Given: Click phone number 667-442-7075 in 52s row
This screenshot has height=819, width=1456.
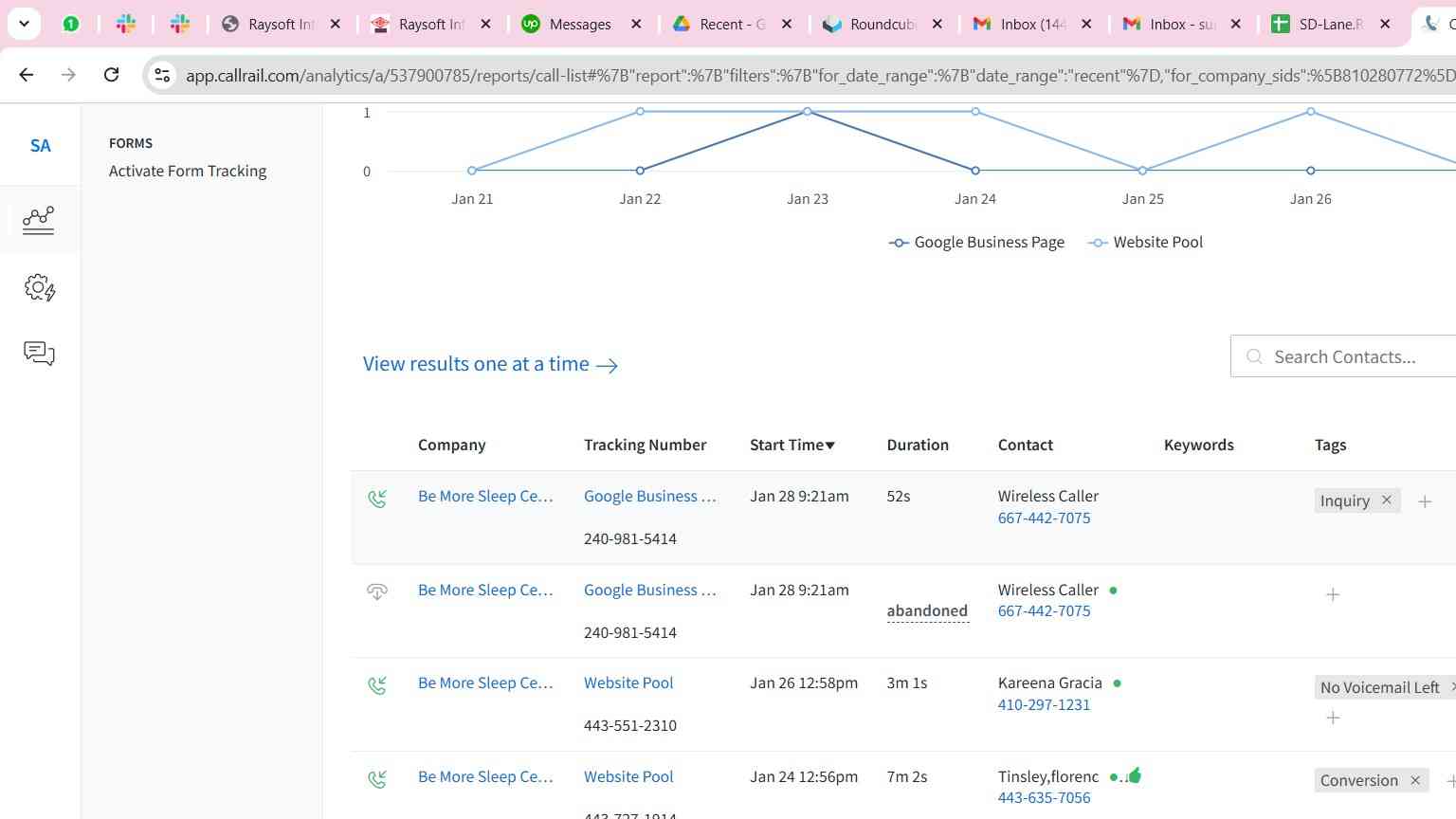Looking at the screenshot, I should point(1044,518).
